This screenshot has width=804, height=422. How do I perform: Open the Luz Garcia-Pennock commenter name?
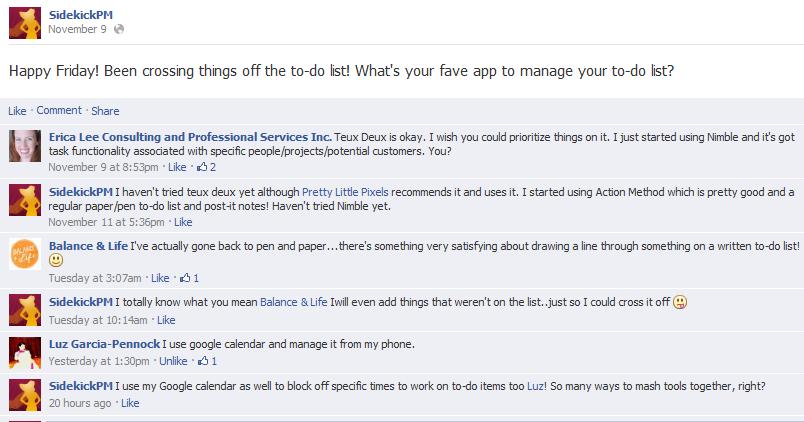tap(105, 344)
